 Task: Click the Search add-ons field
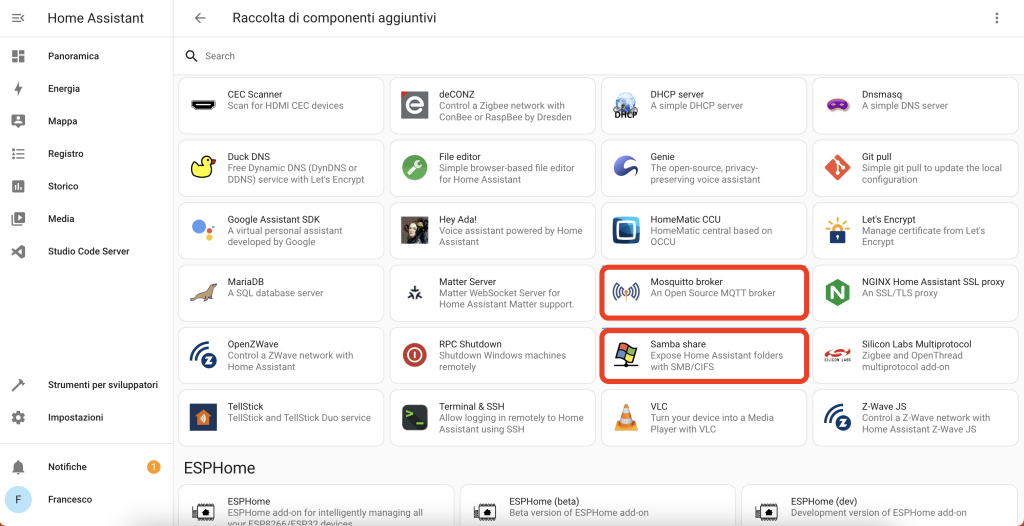[500, 56]
